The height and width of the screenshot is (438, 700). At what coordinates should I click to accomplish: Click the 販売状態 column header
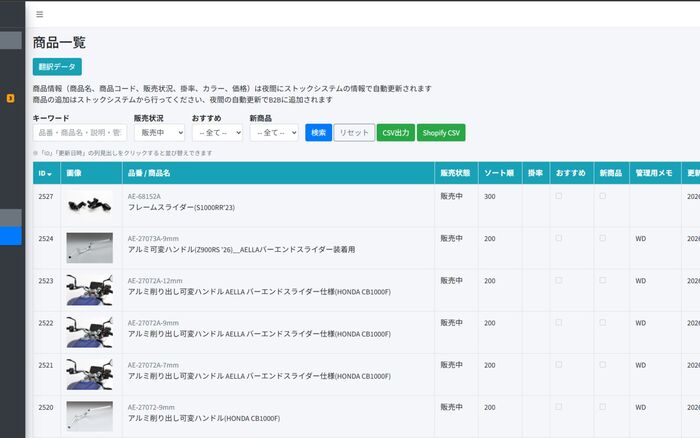coord(455,173)
